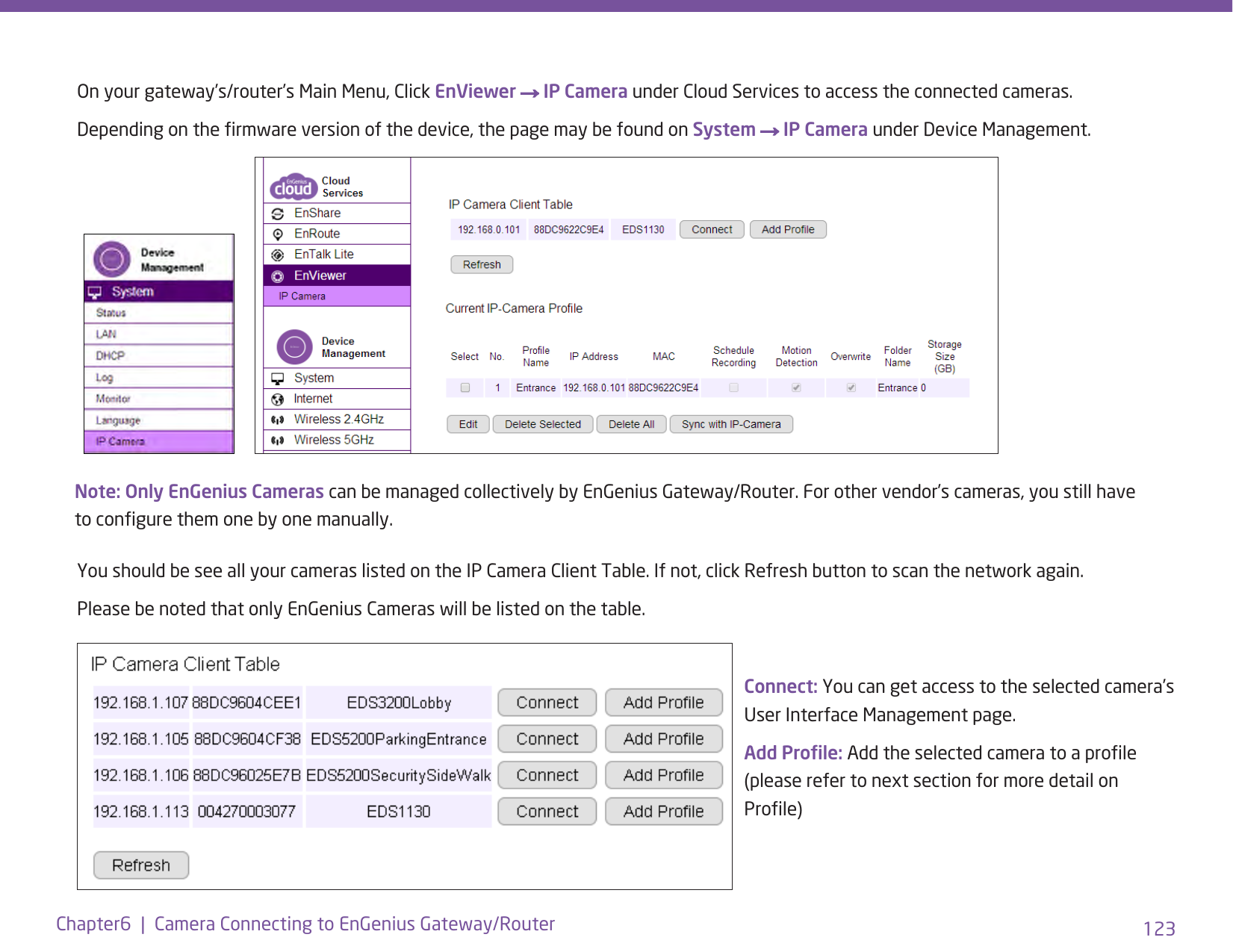This screenshot has height=952, width=1233.
Task: Open EnTalk Lite menu item
Action: (337, 255)
